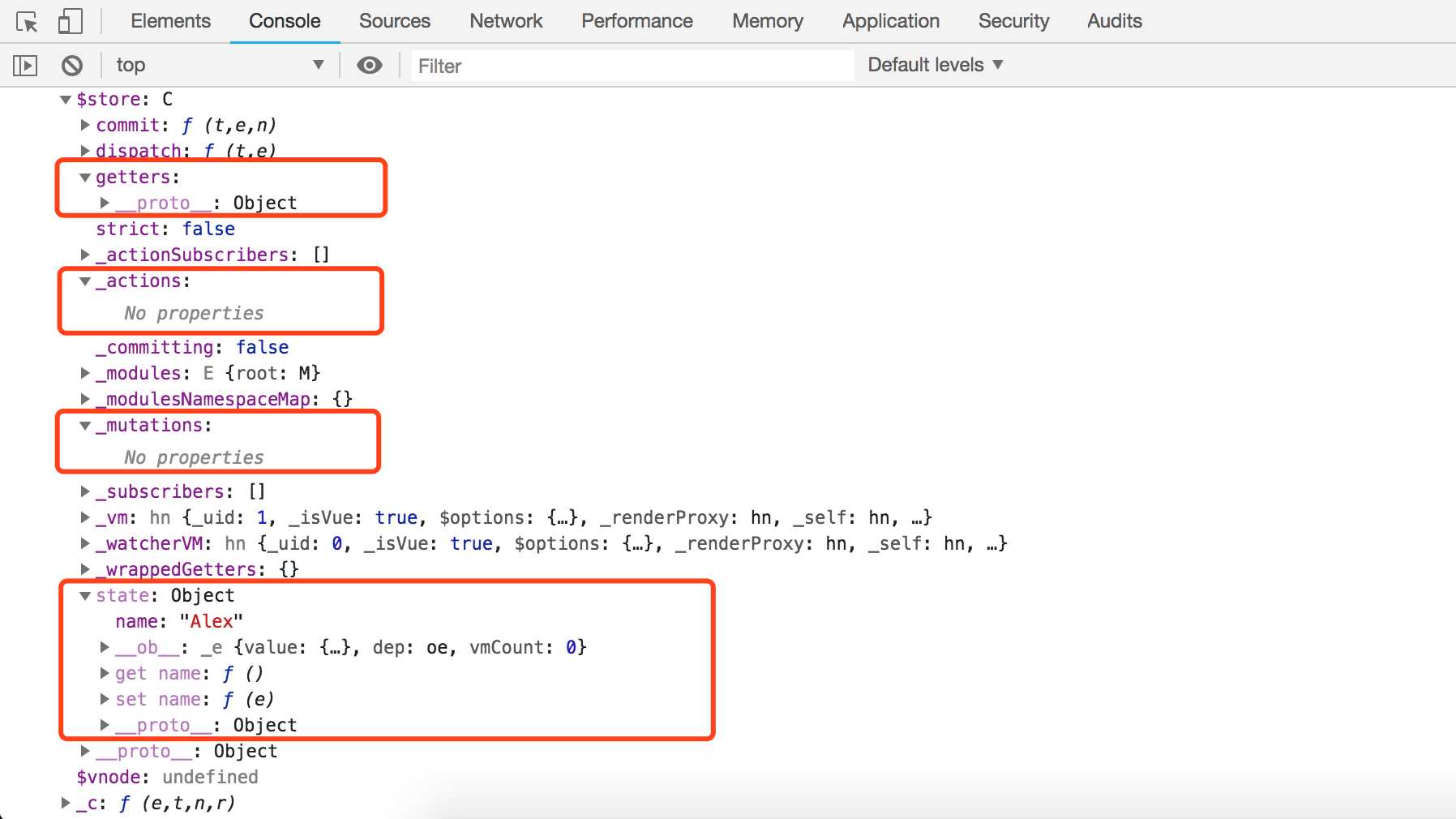Screen dimensions: 1456x819
Task: Create live expression with the eye icon
Action: point(370,65)
